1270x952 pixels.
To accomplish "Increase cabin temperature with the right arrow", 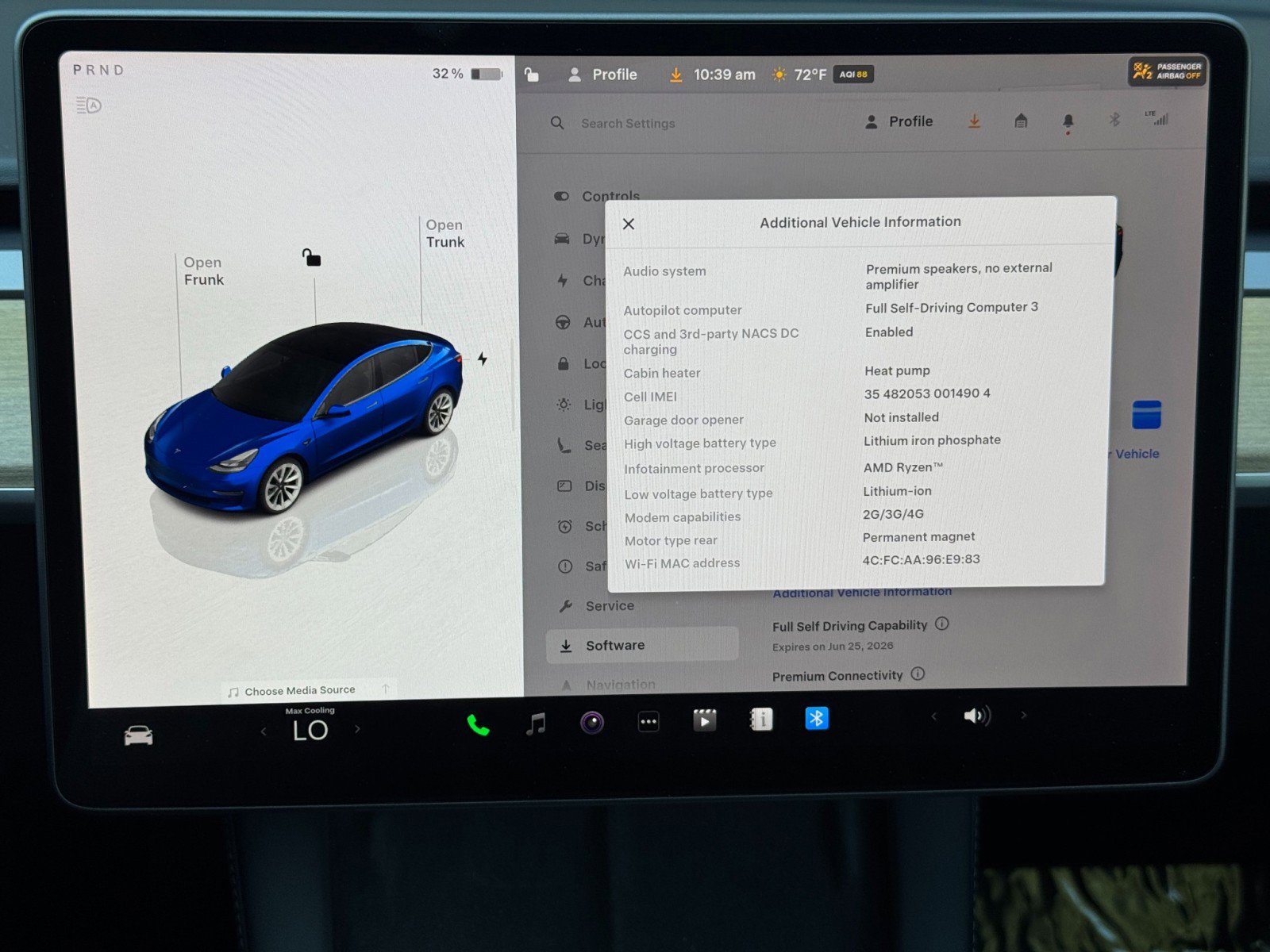I will pos(358,730).
